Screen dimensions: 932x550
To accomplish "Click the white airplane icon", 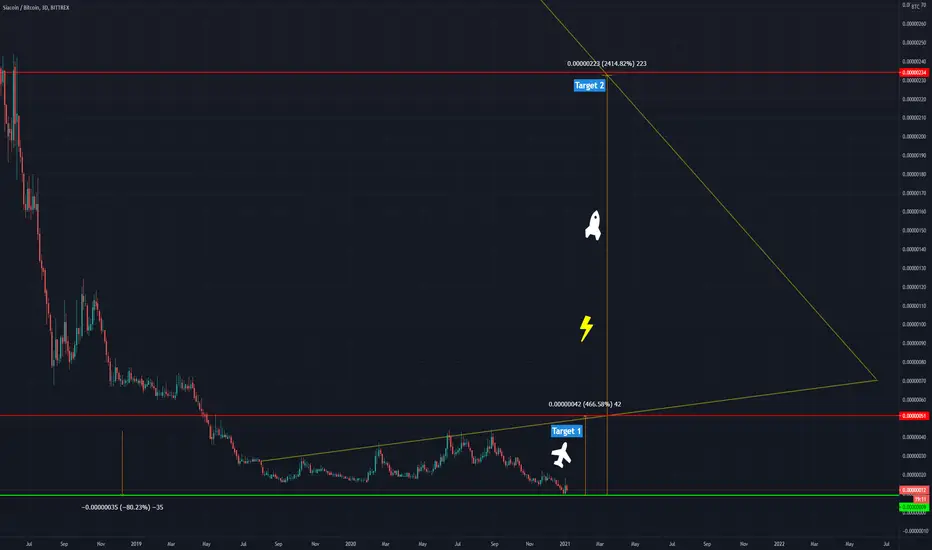I will click(x=561, y=455).
